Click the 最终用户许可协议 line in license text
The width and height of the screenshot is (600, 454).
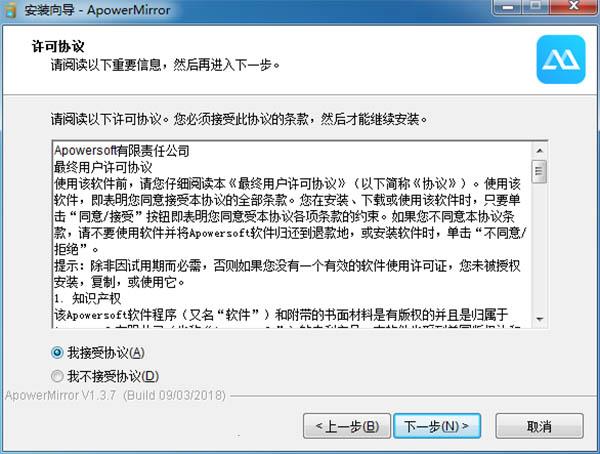coord(103,167)
